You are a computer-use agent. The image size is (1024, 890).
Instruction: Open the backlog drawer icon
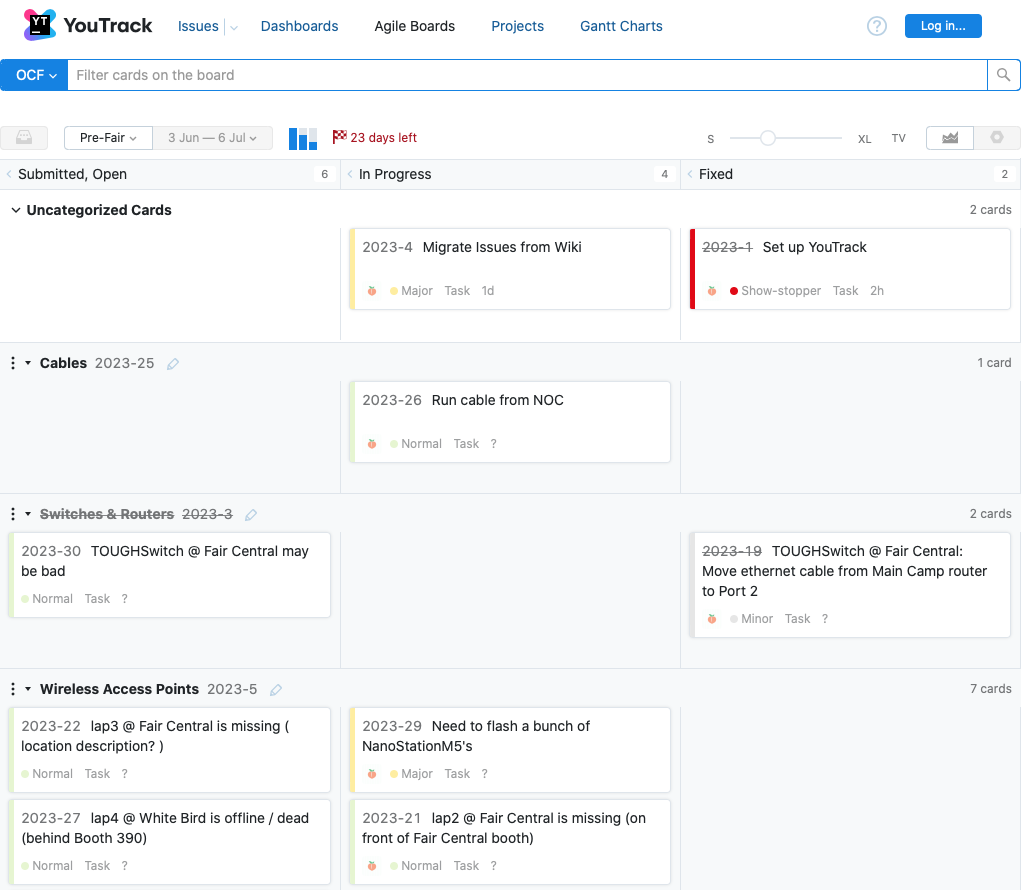click(24, 138)
